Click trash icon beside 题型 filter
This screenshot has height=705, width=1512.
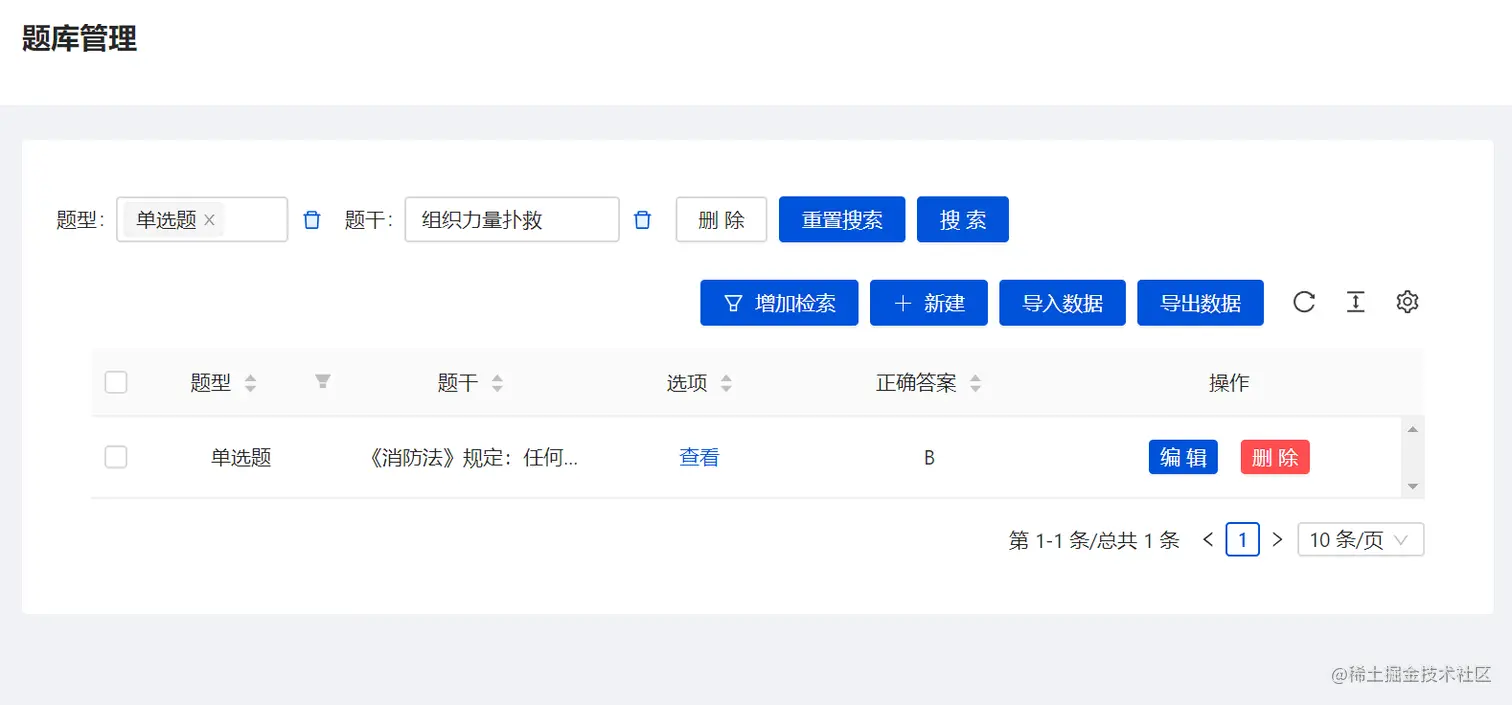coord(312,220)
